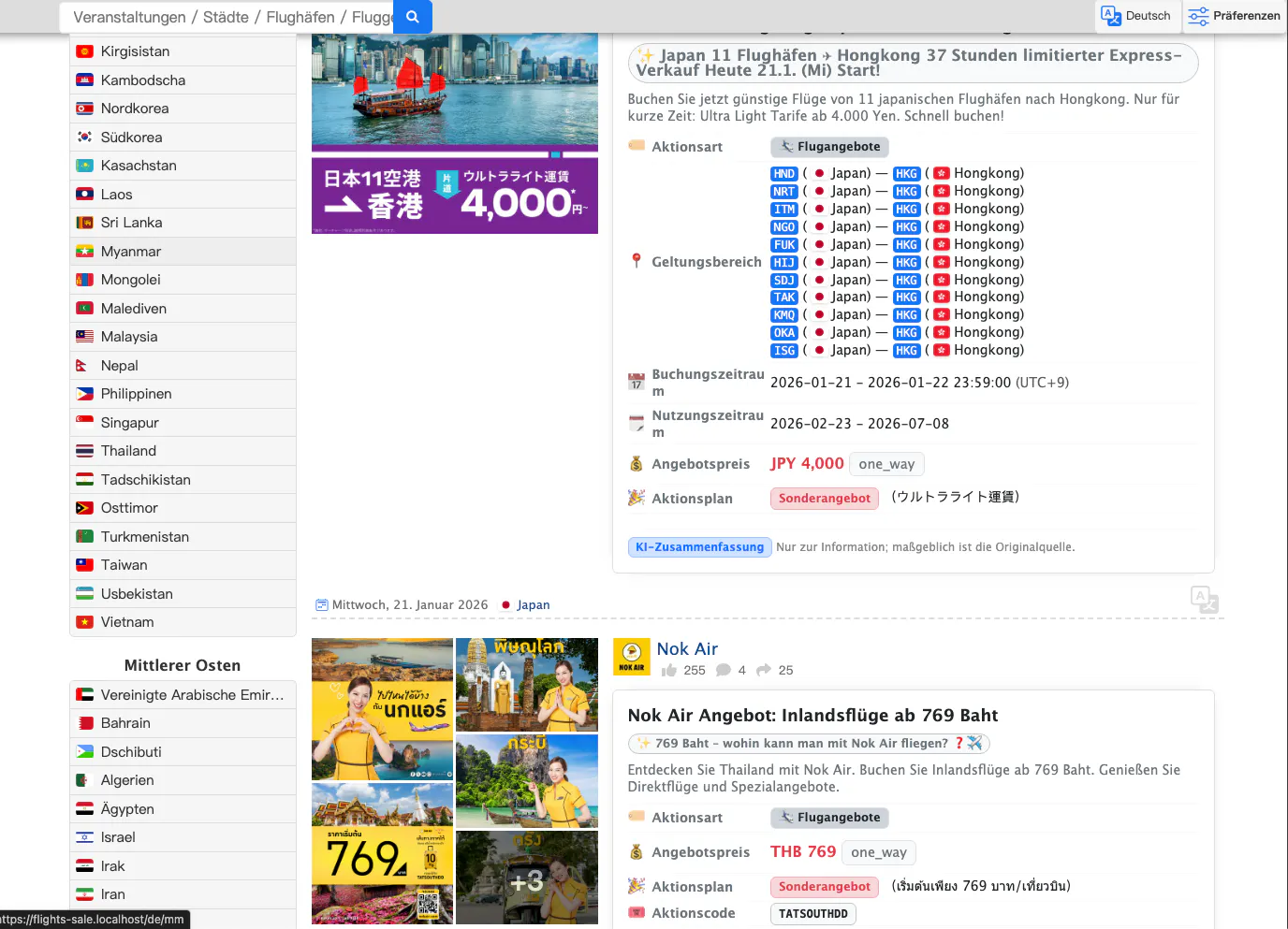The image size is (1288, 929).
Task: Click the HND airport code badge
Action: (784, 174)
